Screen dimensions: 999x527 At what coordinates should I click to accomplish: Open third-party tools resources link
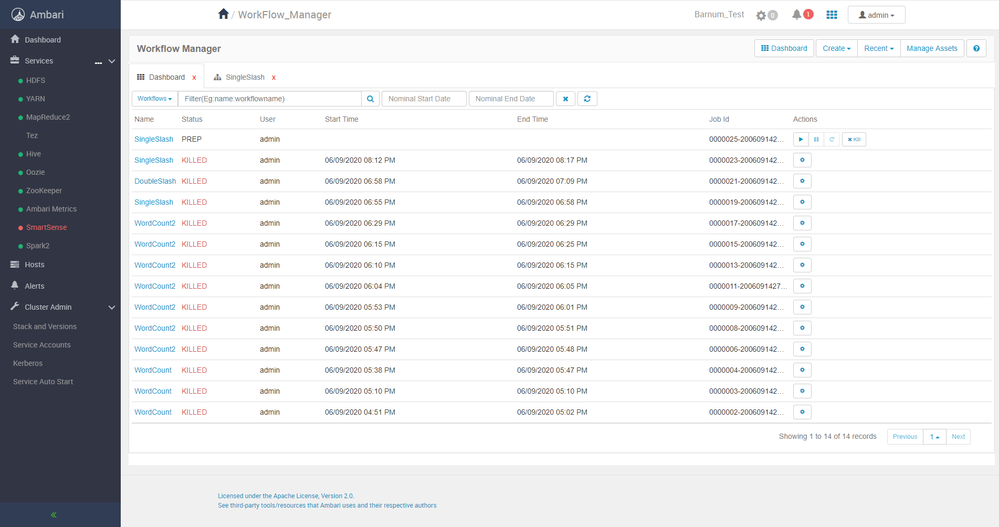pyautogui.click(x=327, y=506)
